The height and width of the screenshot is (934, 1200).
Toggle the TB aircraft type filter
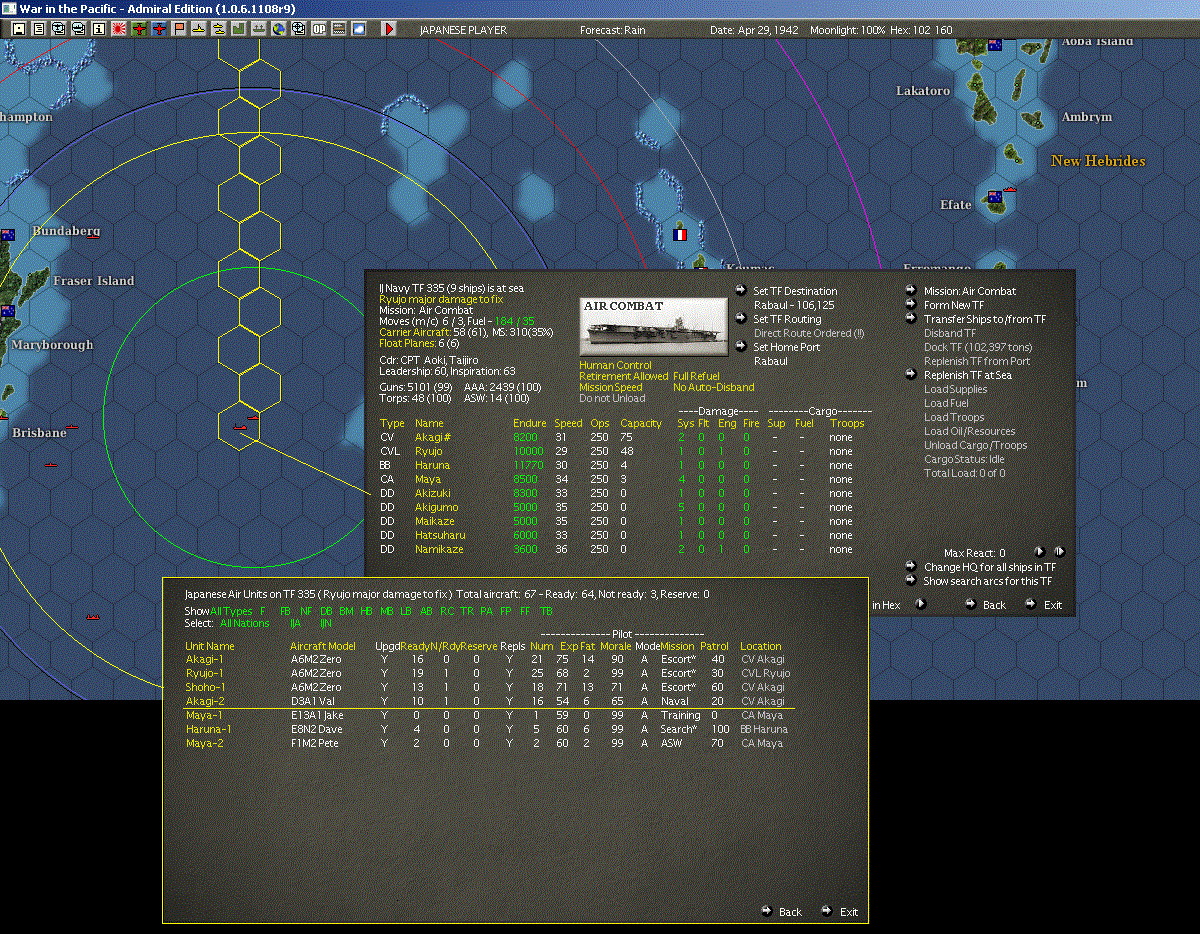pyautogui.click(x=546, y=611)
